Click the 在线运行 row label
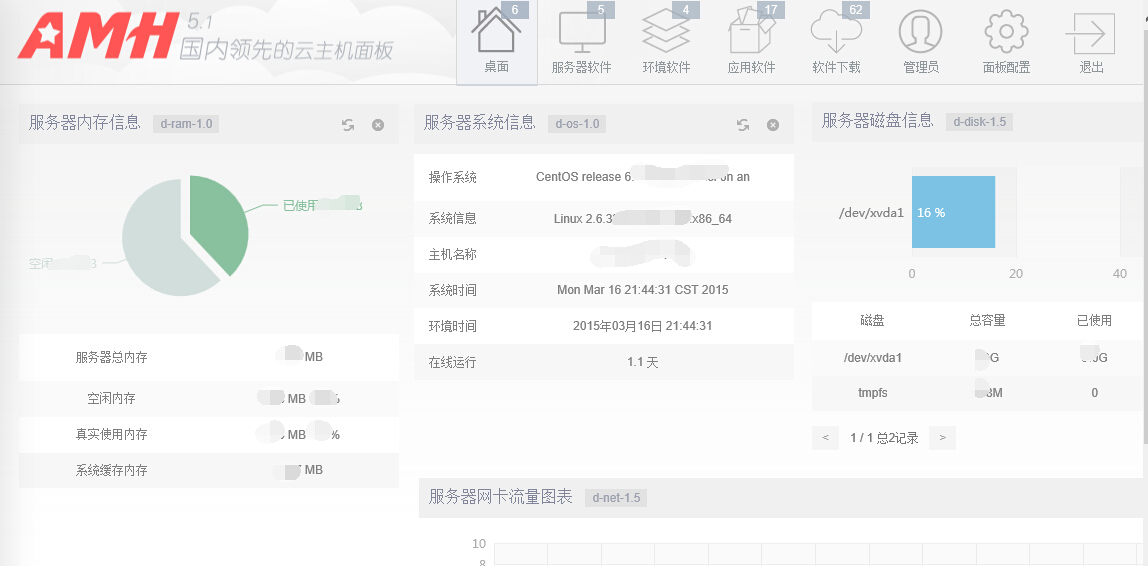Screen dimensions: 1148x566 452,362
